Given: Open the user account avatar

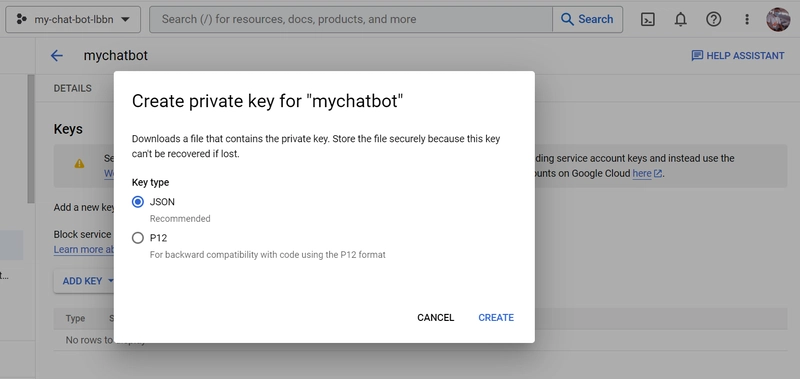Looking at the screenshot, I should click(x=778, y=19).
